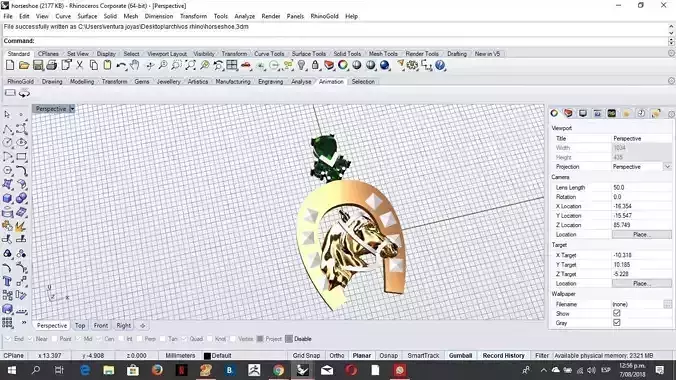Select the Box solid tool
Viewport: 676px width, 380px height.
point(7,198)
